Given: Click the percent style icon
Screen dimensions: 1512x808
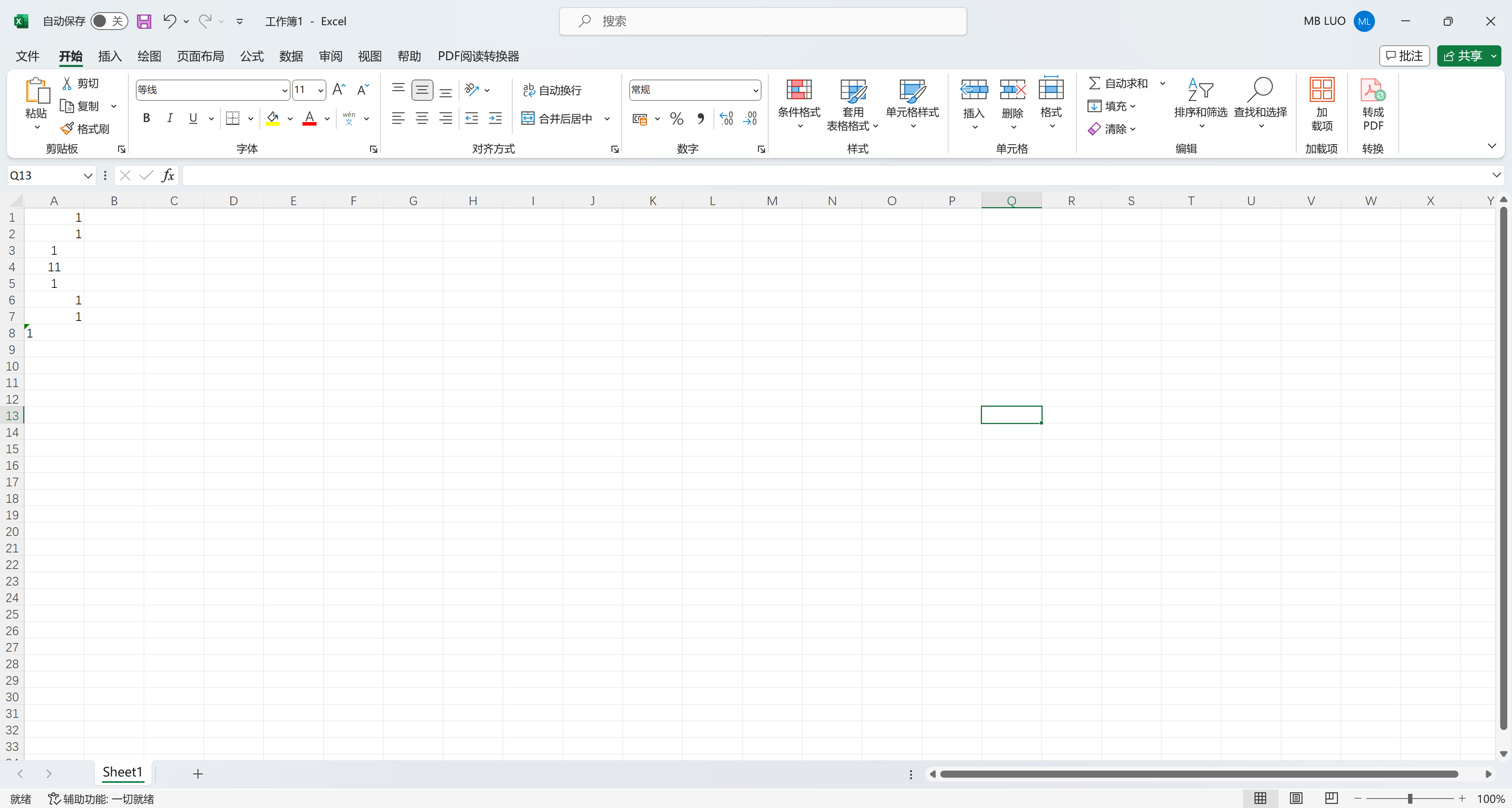Looking at the screenshot, I should click(x=676, y=119).
